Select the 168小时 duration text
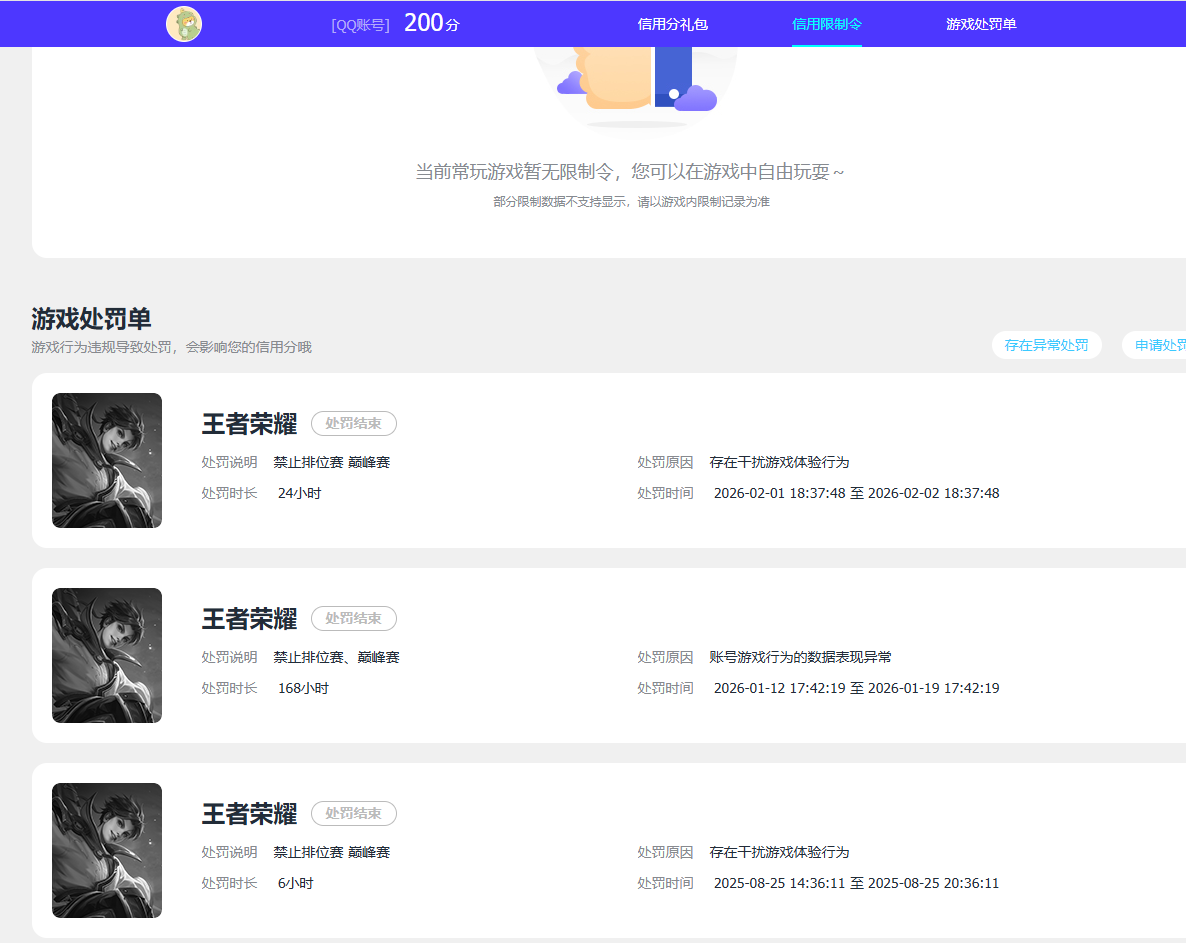Viewport: 1186px width, 943px height. point(303,688)
